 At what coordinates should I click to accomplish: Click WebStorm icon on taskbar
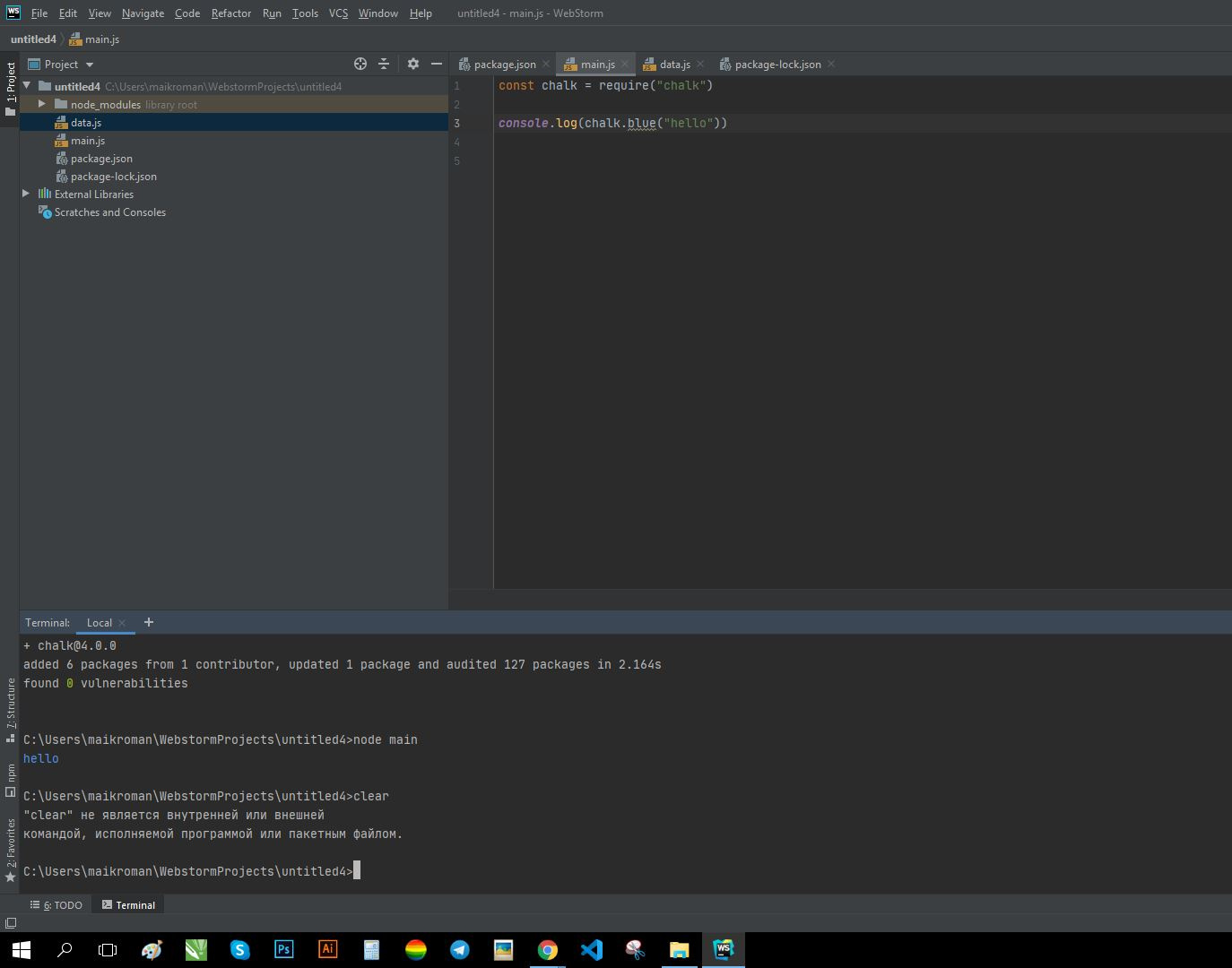click(723, 950)
